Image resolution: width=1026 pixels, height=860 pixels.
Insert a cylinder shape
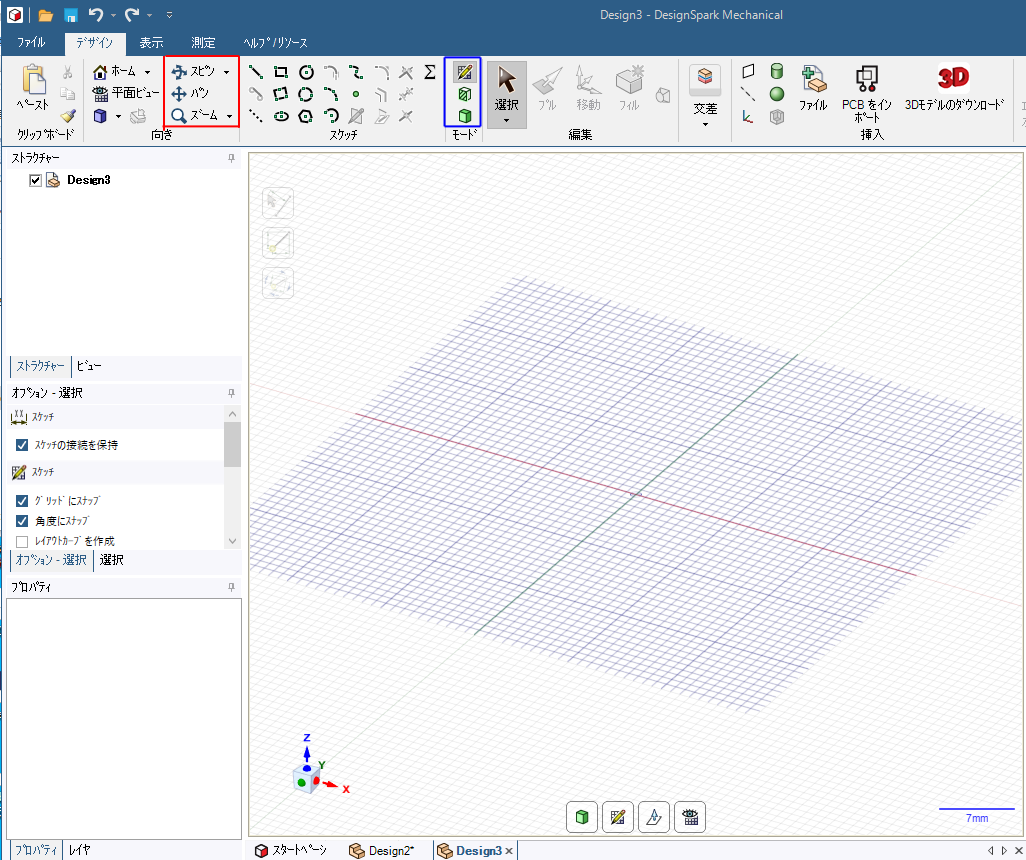click(777, 71)
